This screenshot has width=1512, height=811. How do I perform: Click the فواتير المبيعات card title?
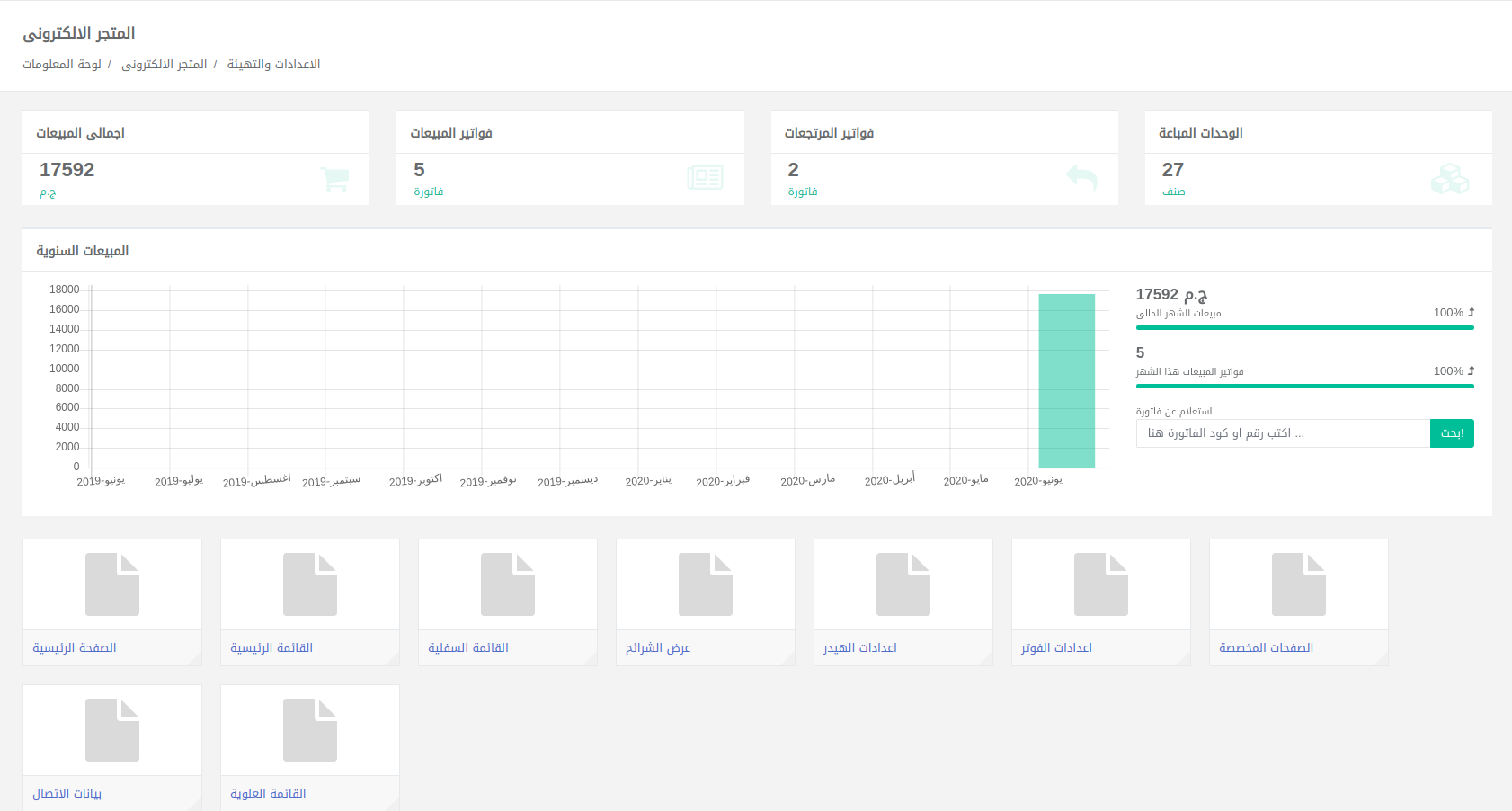pyautogui.click(x=451, y=133)
